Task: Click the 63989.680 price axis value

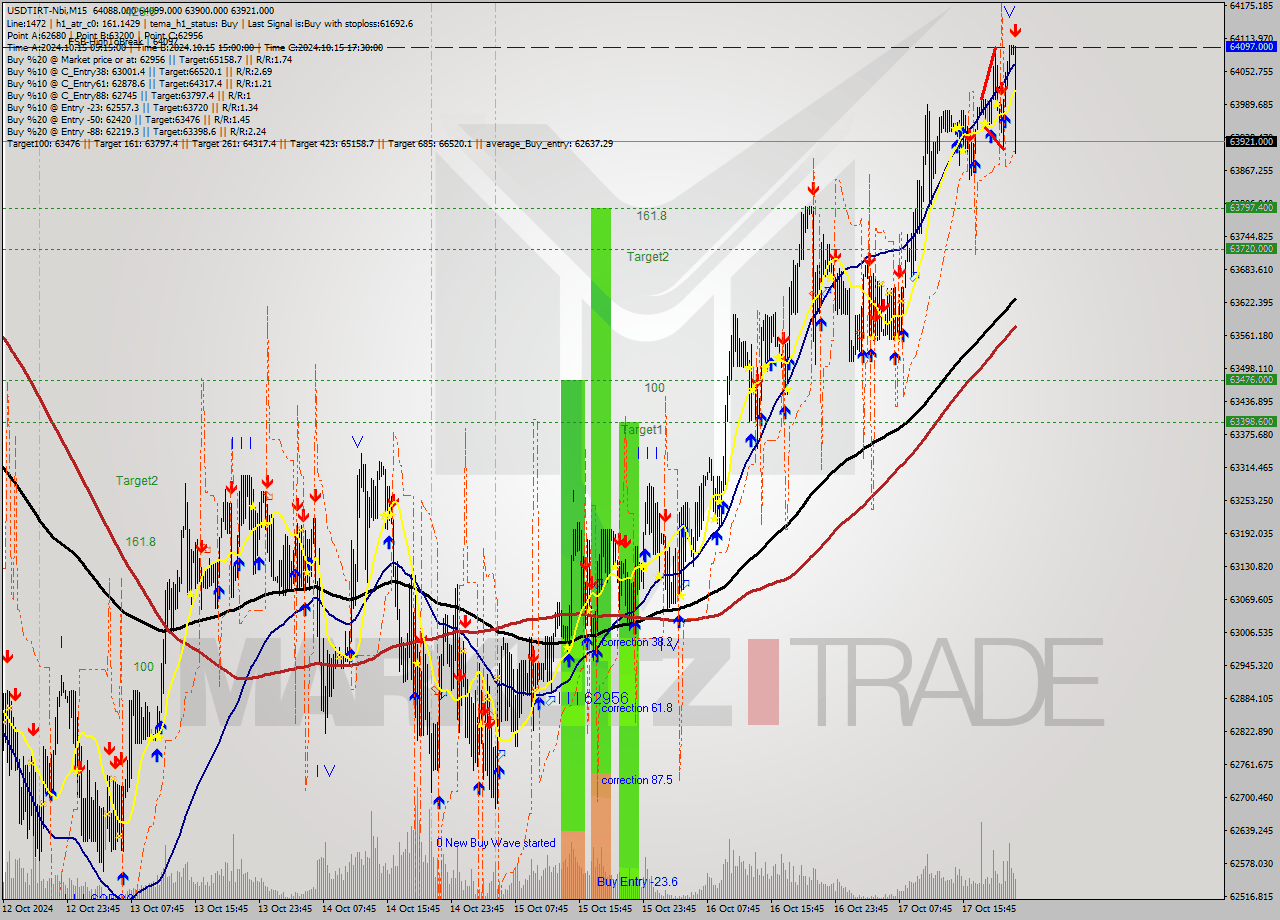Action: click(x=1251, y=104)
